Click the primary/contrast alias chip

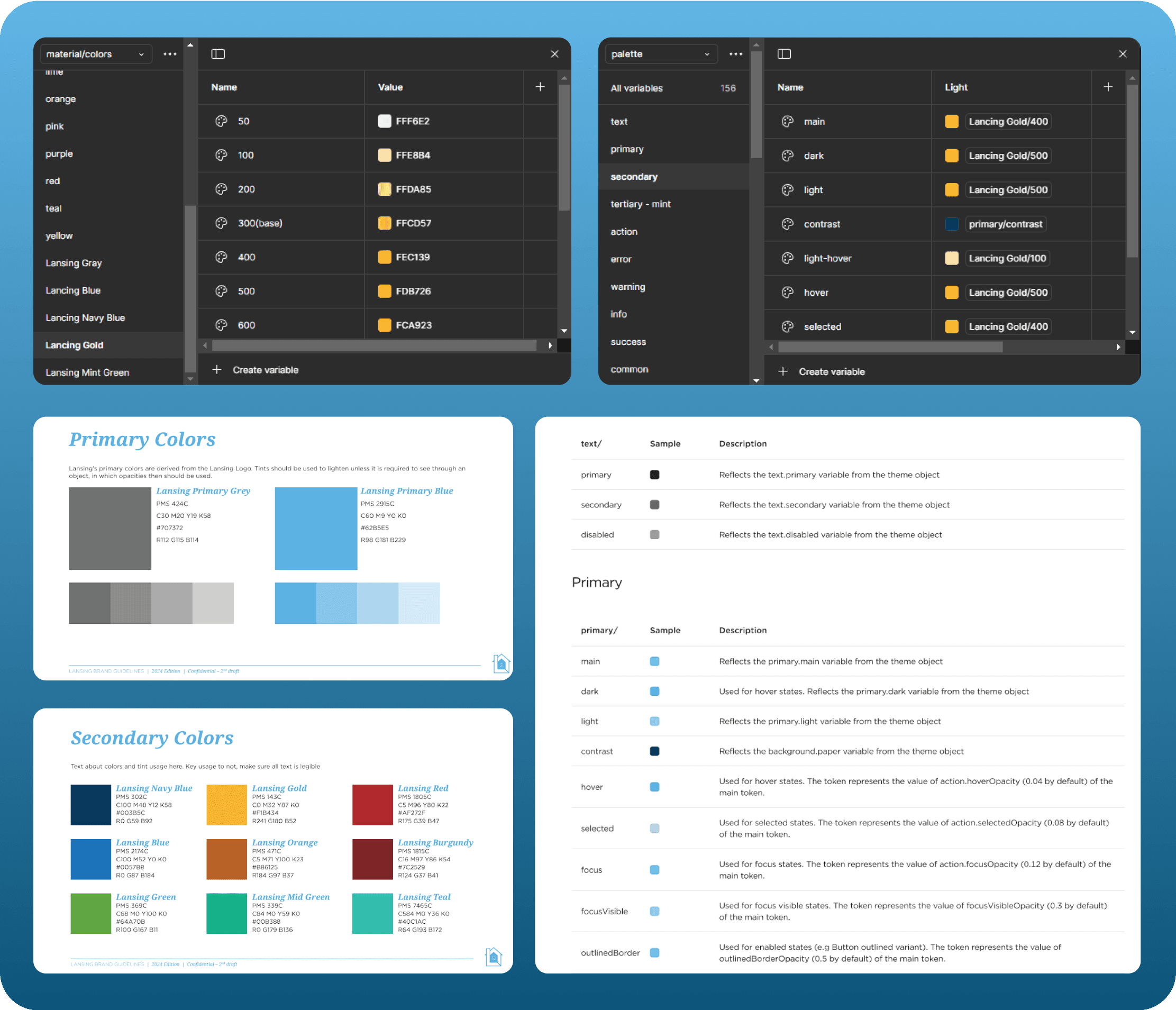[1005, 224]
